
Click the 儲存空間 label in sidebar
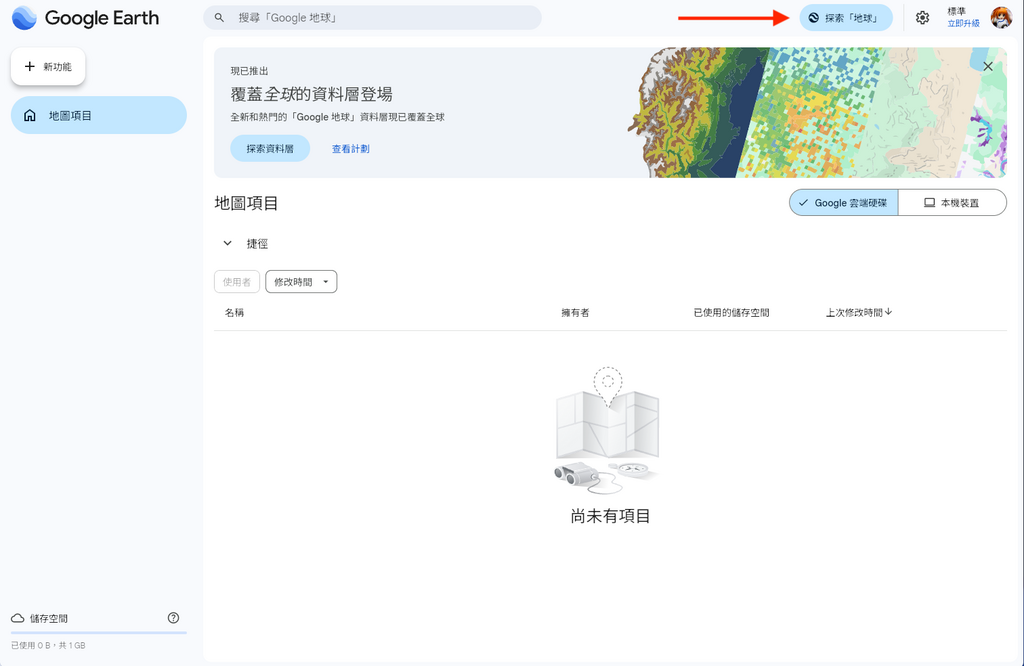[49, 618]
